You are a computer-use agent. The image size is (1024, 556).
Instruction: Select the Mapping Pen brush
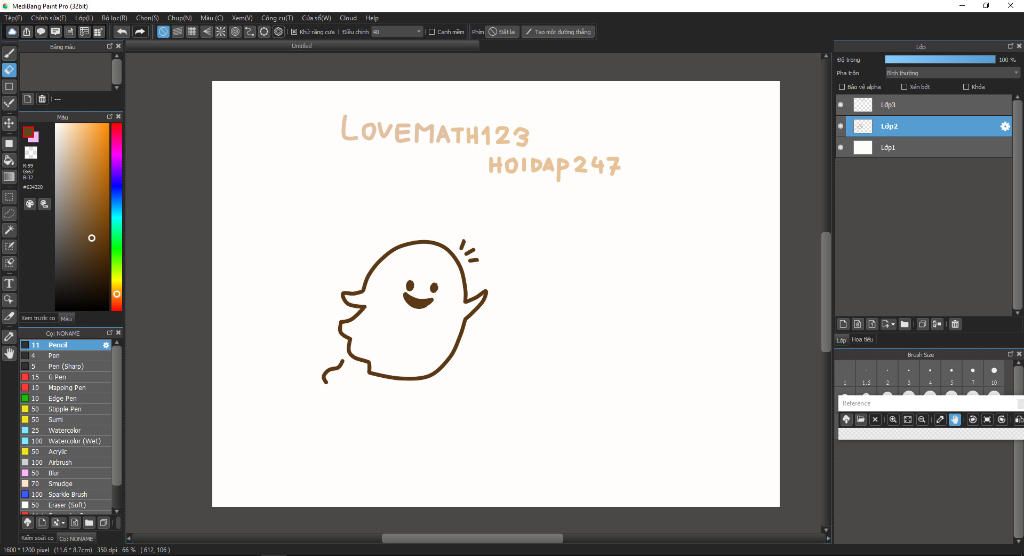(x=65, y=387)
